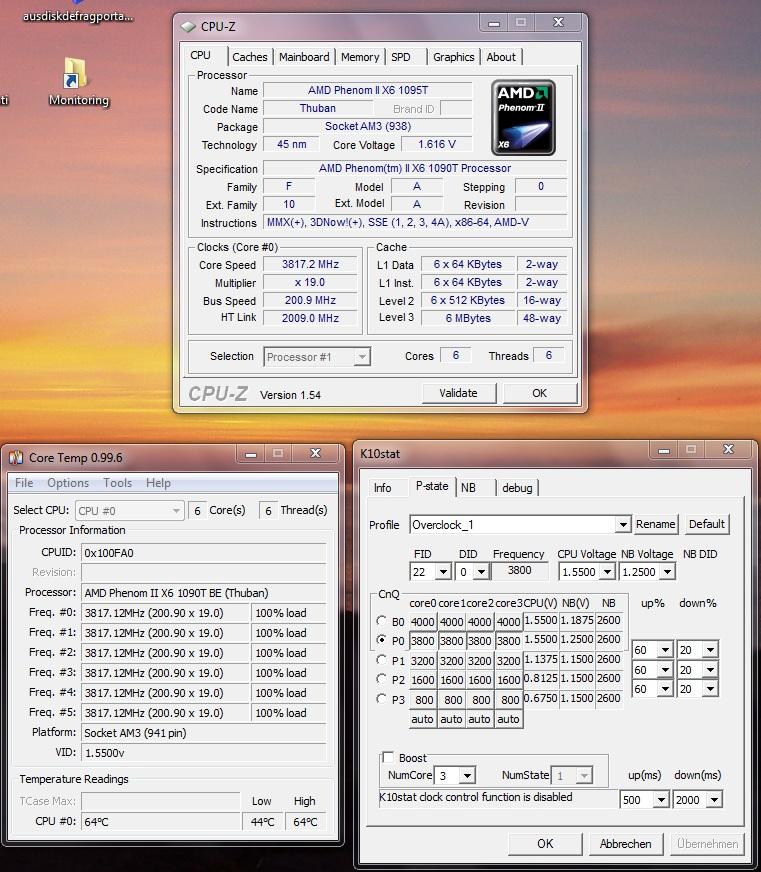761x872 pixels.
Task: Select the P0 P-state radio button
Action: point(382,640)
